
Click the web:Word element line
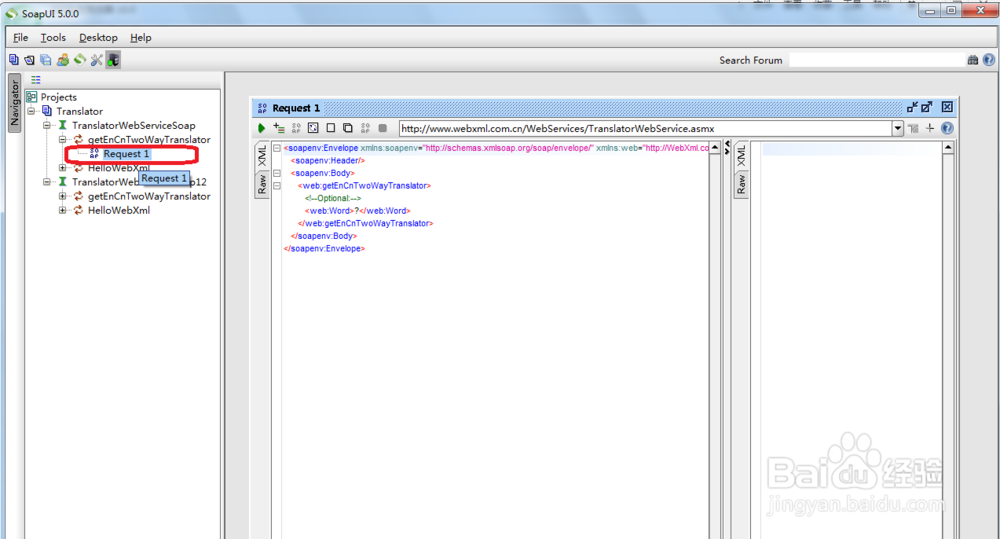(x=358, y=210)
